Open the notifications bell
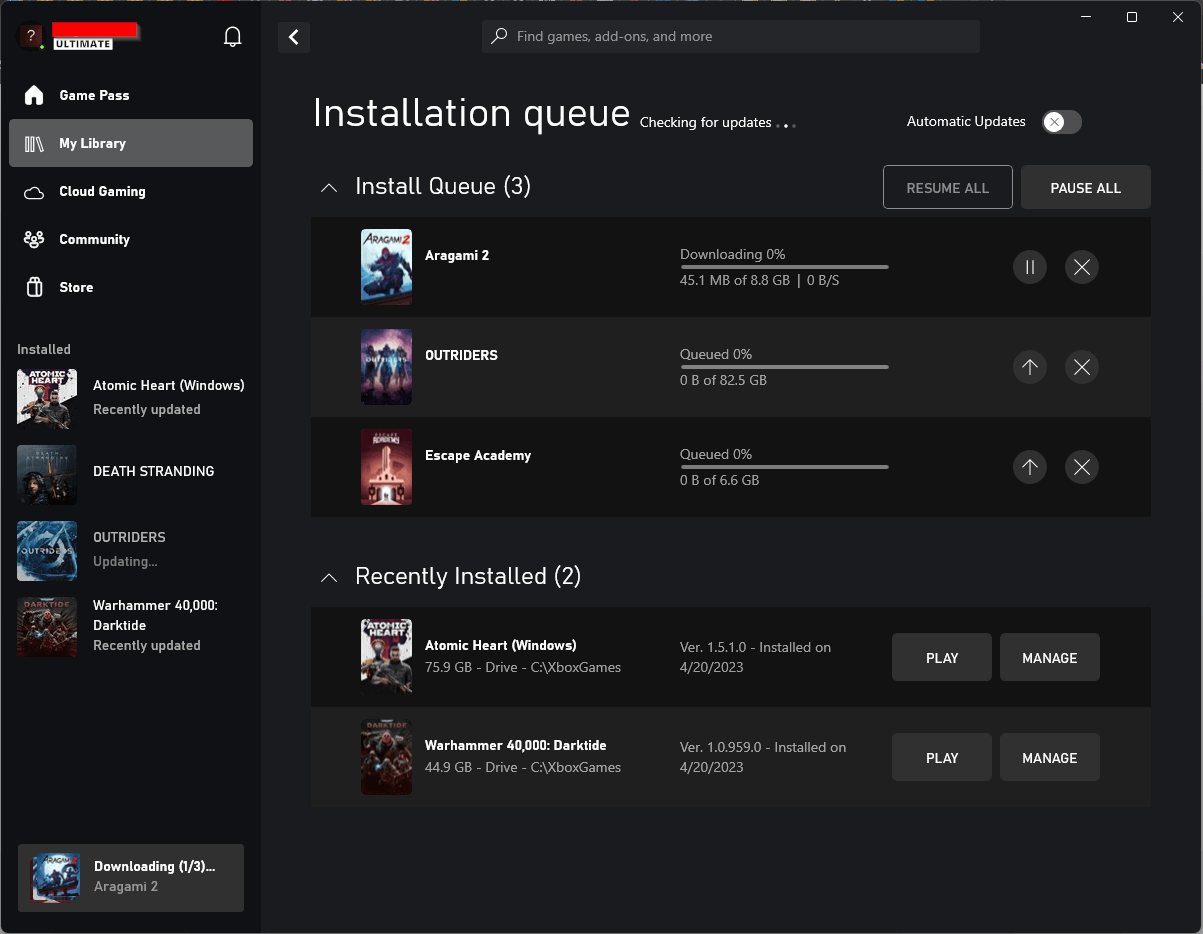 click(233, 37)
